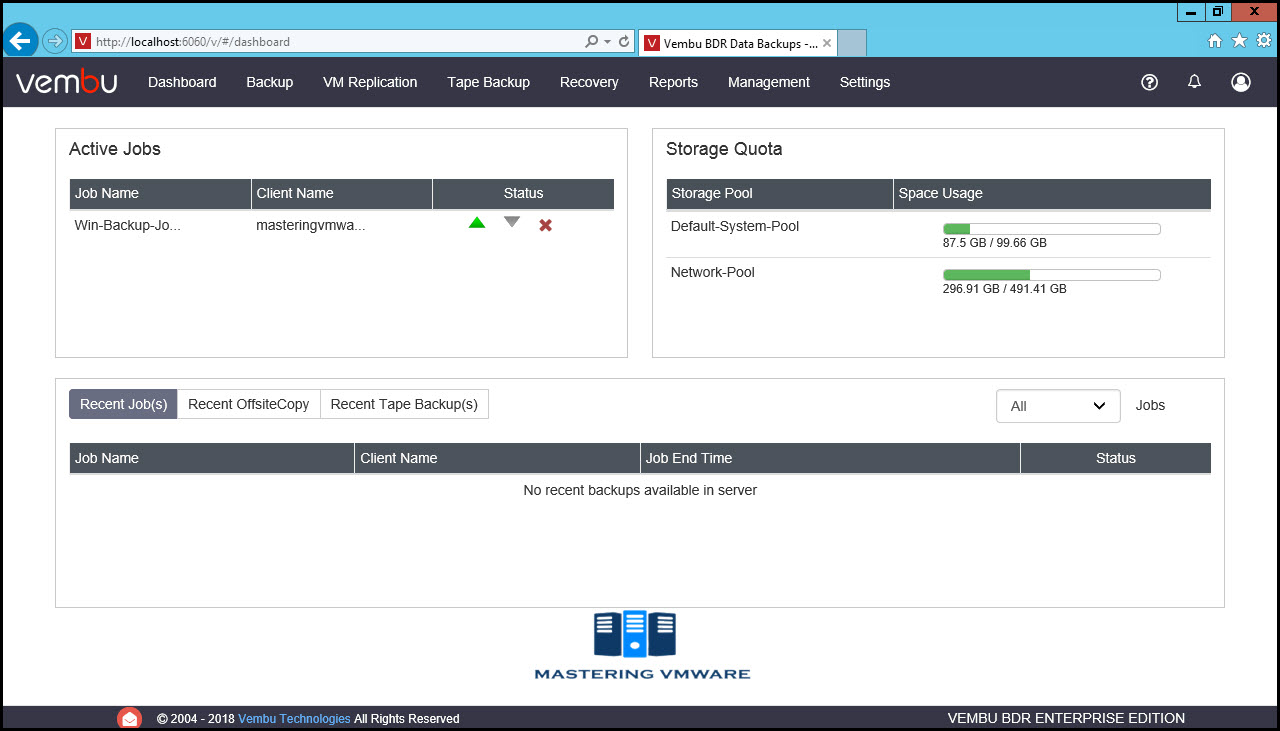Open a new blank browser tab
Viewport: 1280px width, 731px height.
coord(851,43)
